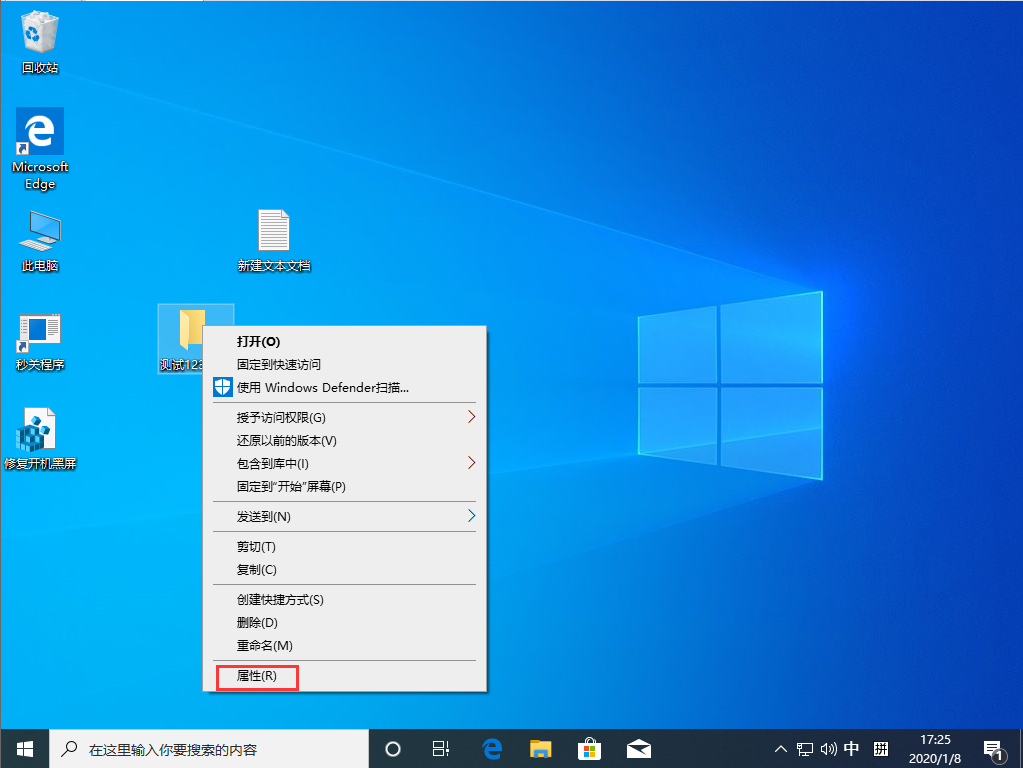Show hidden tray icons chevron
The height and width of the screenshot is (768, 1023).
780,748
